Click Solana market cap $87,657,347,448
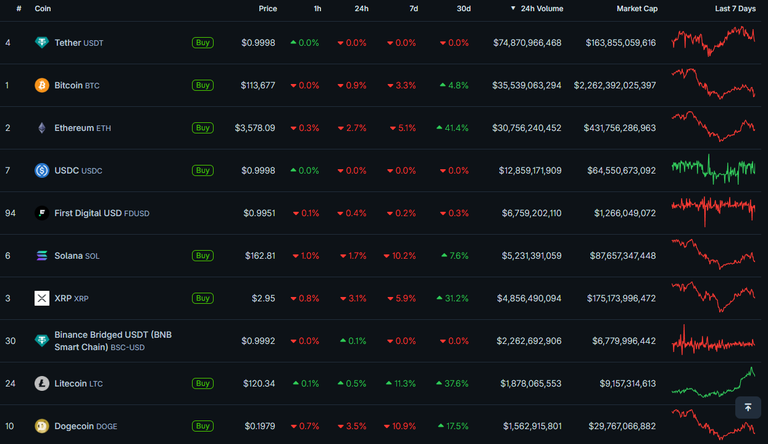768x444 pixels. pyautogui.click(x=623, y=256)
